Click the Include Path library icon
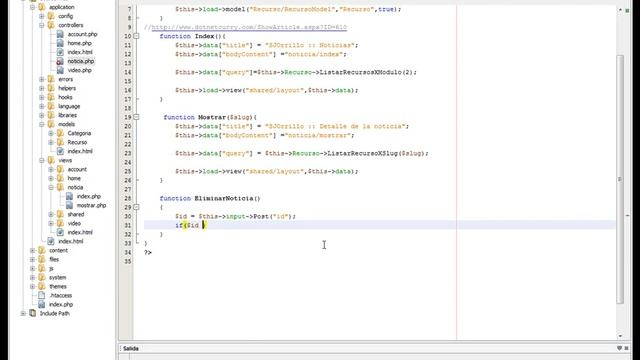Image resolution: width=640 pixels, height=360 pixels. click(x=33, y=313)
